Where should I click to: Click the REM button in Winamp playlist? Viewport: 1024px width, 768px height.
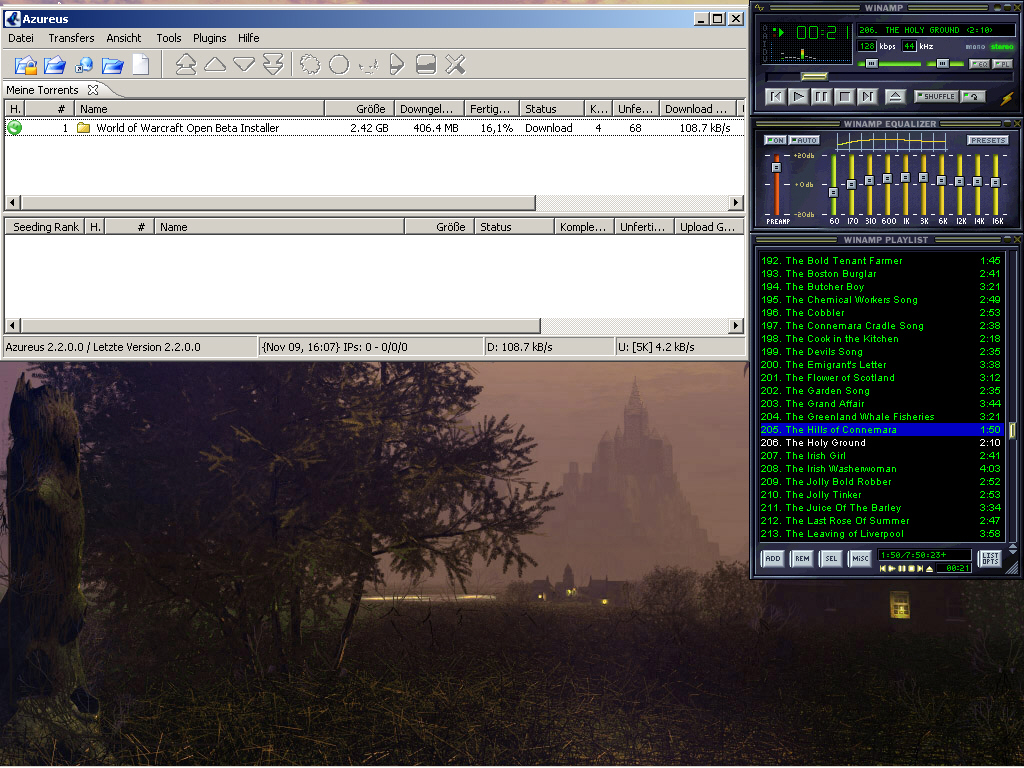pos(802,559)
